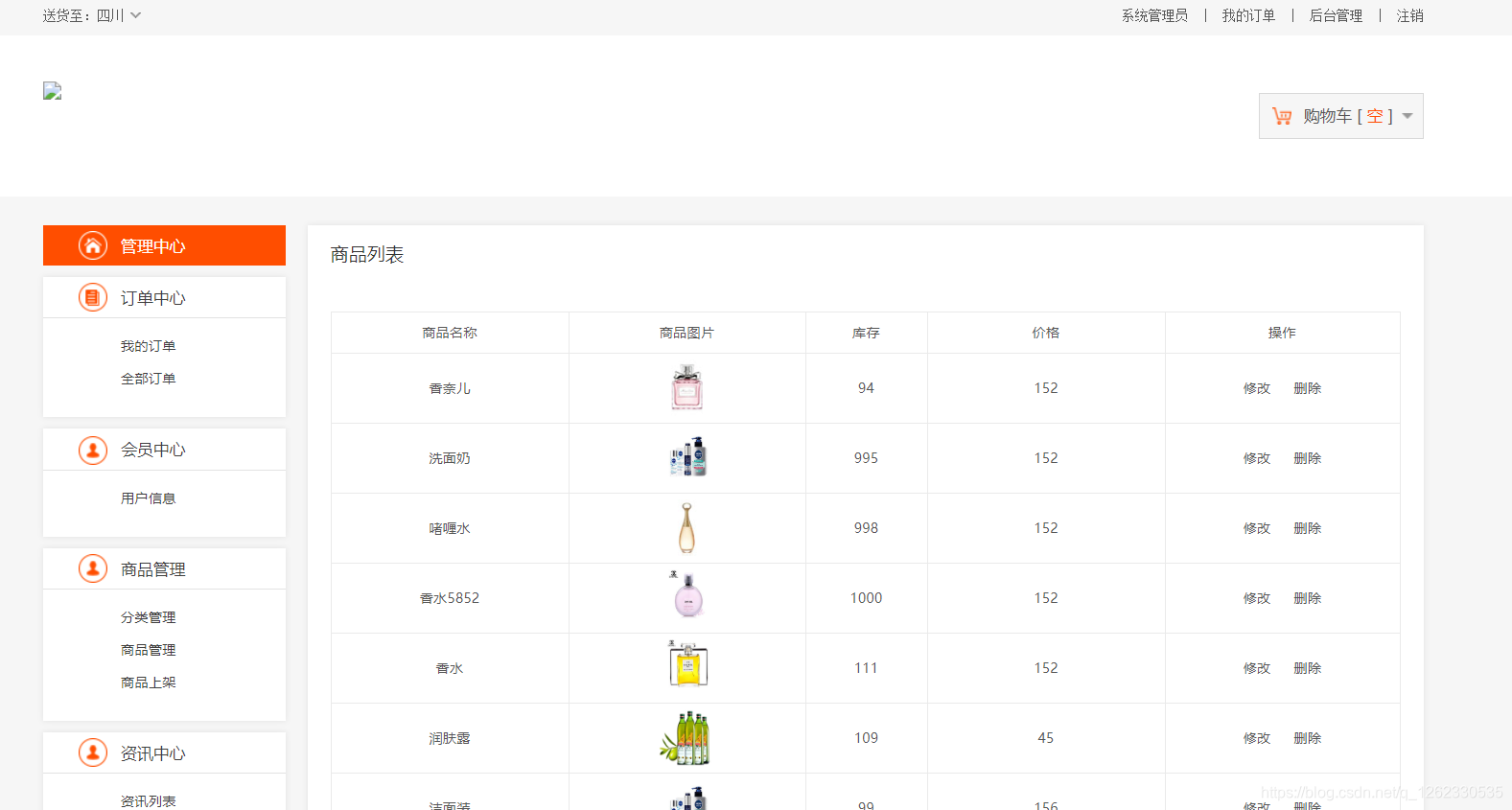This screenshot has height=810, width=1512.
Task: Click 删除 for 香水5852
Action: point(1307,598)
